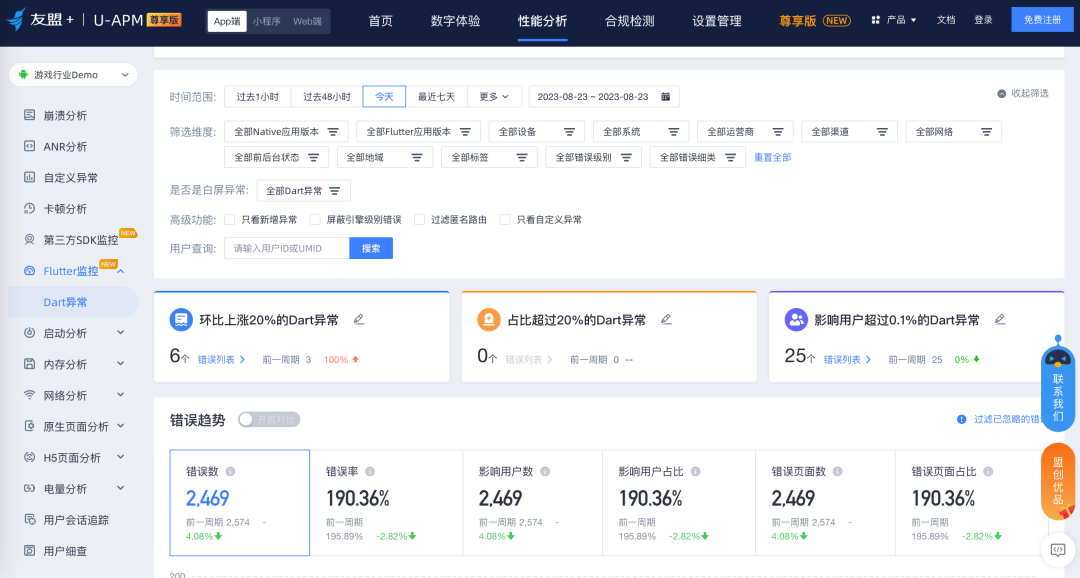
Task: Select the Dart异常 sidebar item
Action: 73,302
